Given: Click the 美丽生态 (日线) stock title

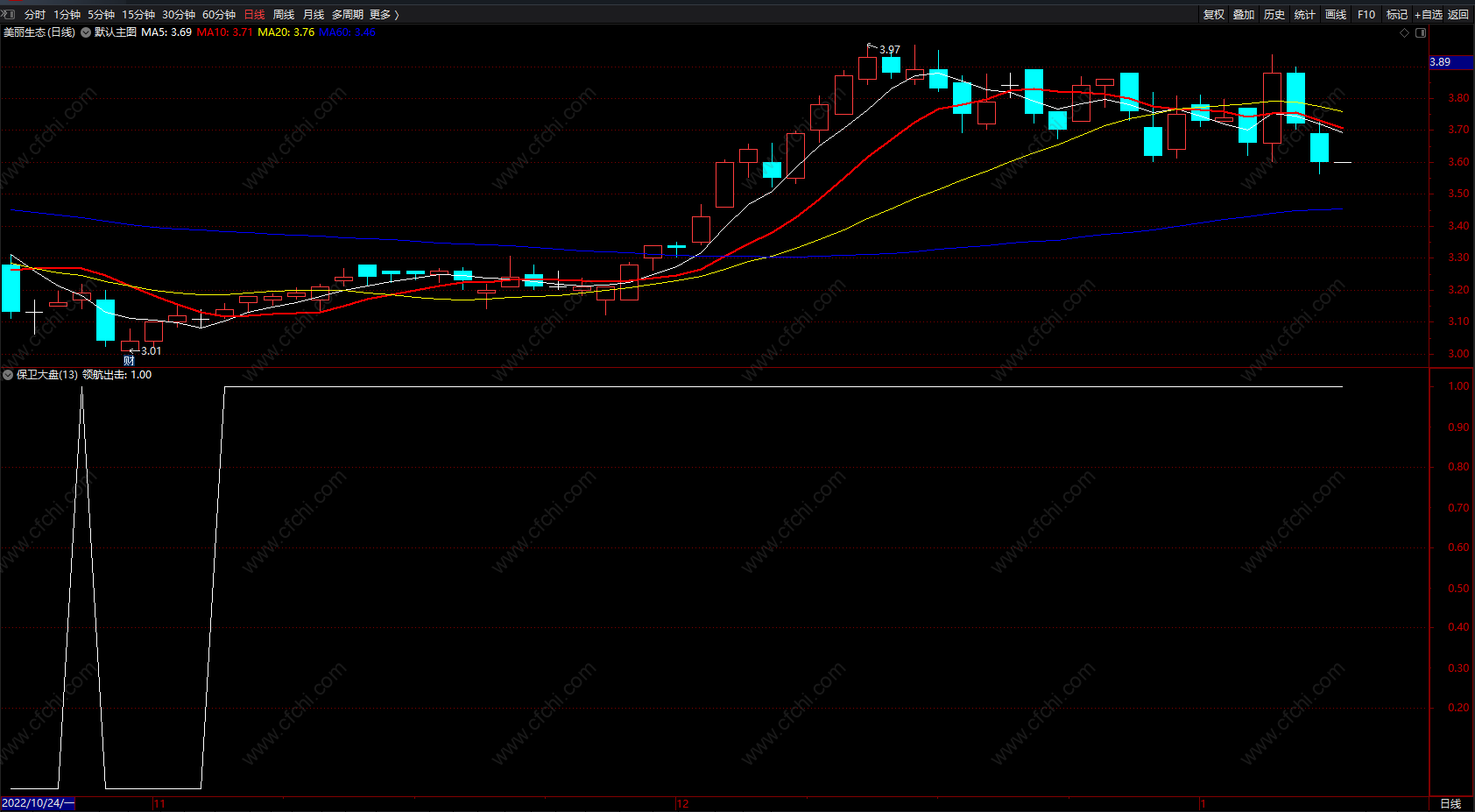Looking at the screenshot, I should [39, 32].
